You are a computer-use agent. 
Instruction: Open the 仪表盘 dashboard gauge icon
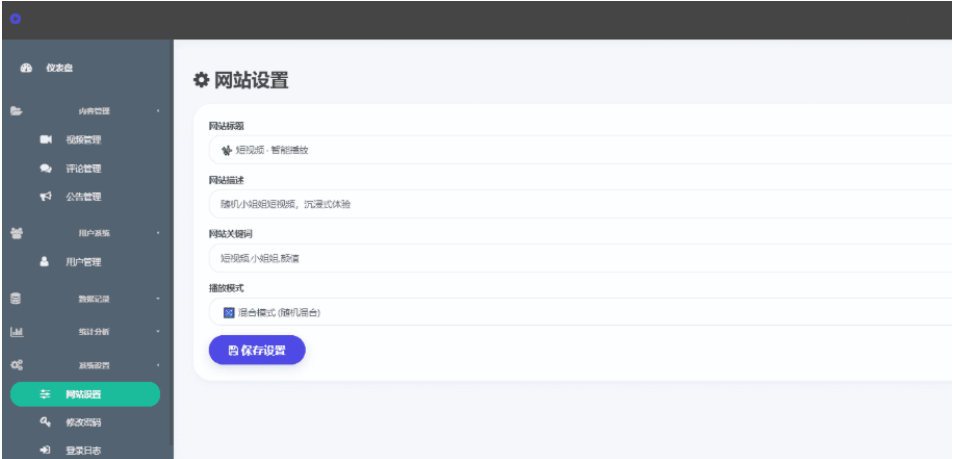pyautogui.click(x=26, y=68)
